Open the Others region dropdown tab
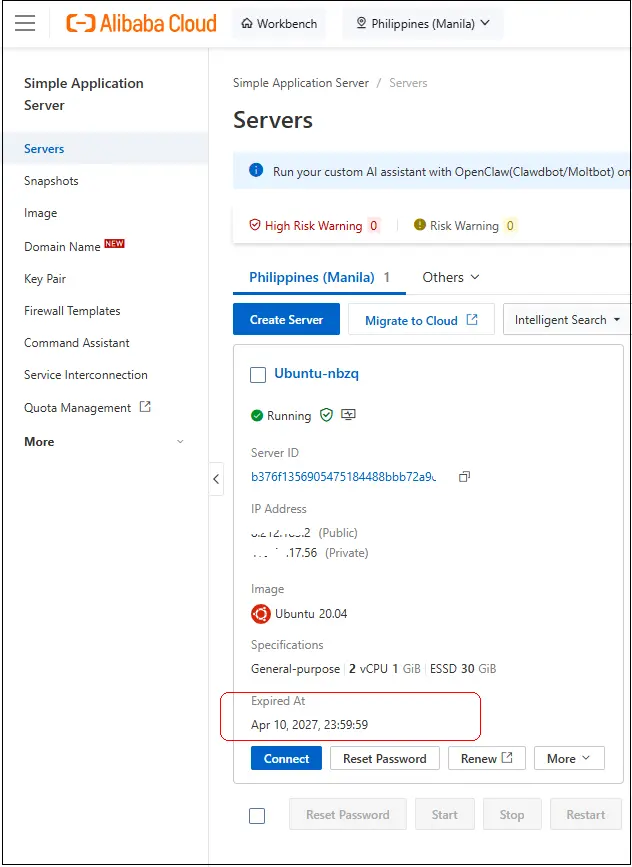632x867 pixels. (451, 278)
